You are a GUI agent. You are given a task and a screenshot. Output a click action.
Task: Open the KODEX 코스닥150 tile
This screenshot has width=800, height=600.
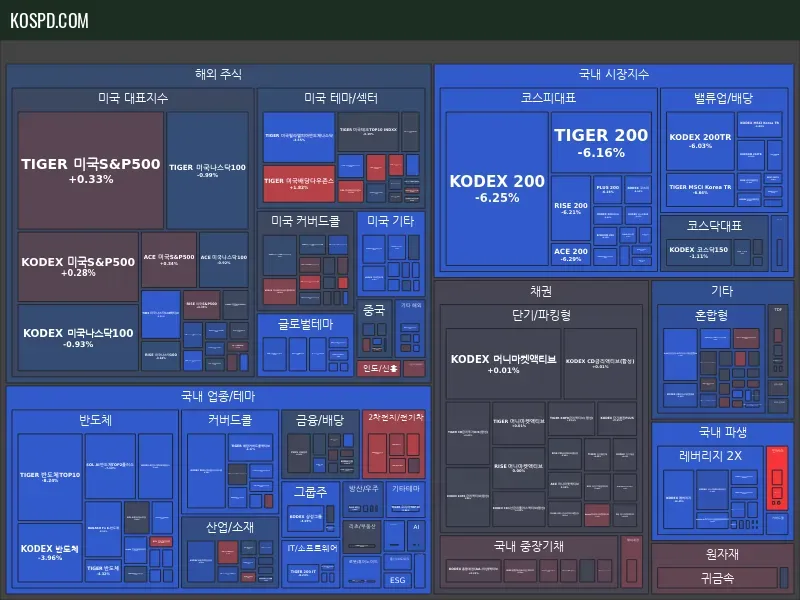(698, 252)
